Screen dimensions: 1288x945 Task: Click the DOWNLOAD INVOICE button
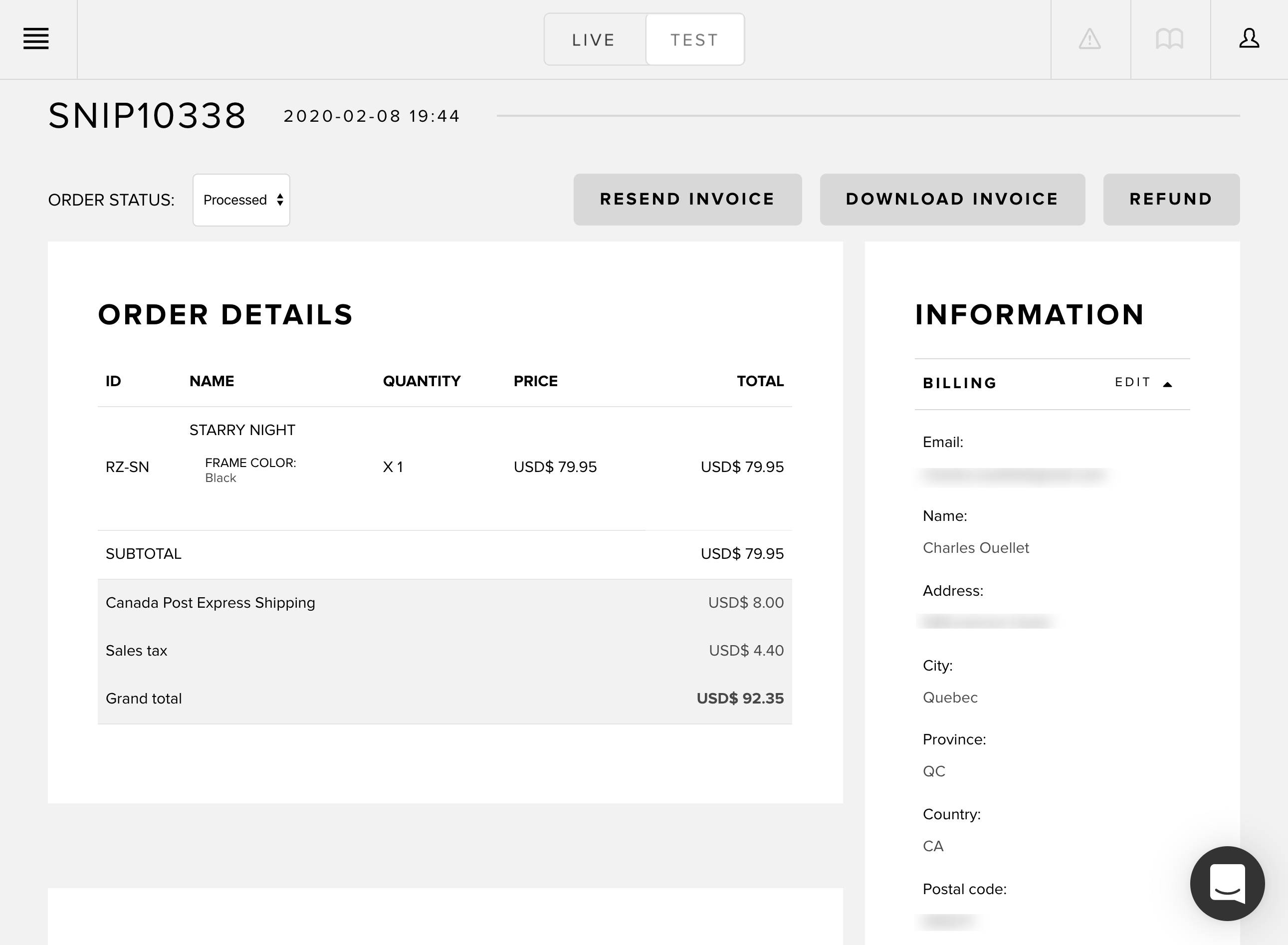point(952,199)
